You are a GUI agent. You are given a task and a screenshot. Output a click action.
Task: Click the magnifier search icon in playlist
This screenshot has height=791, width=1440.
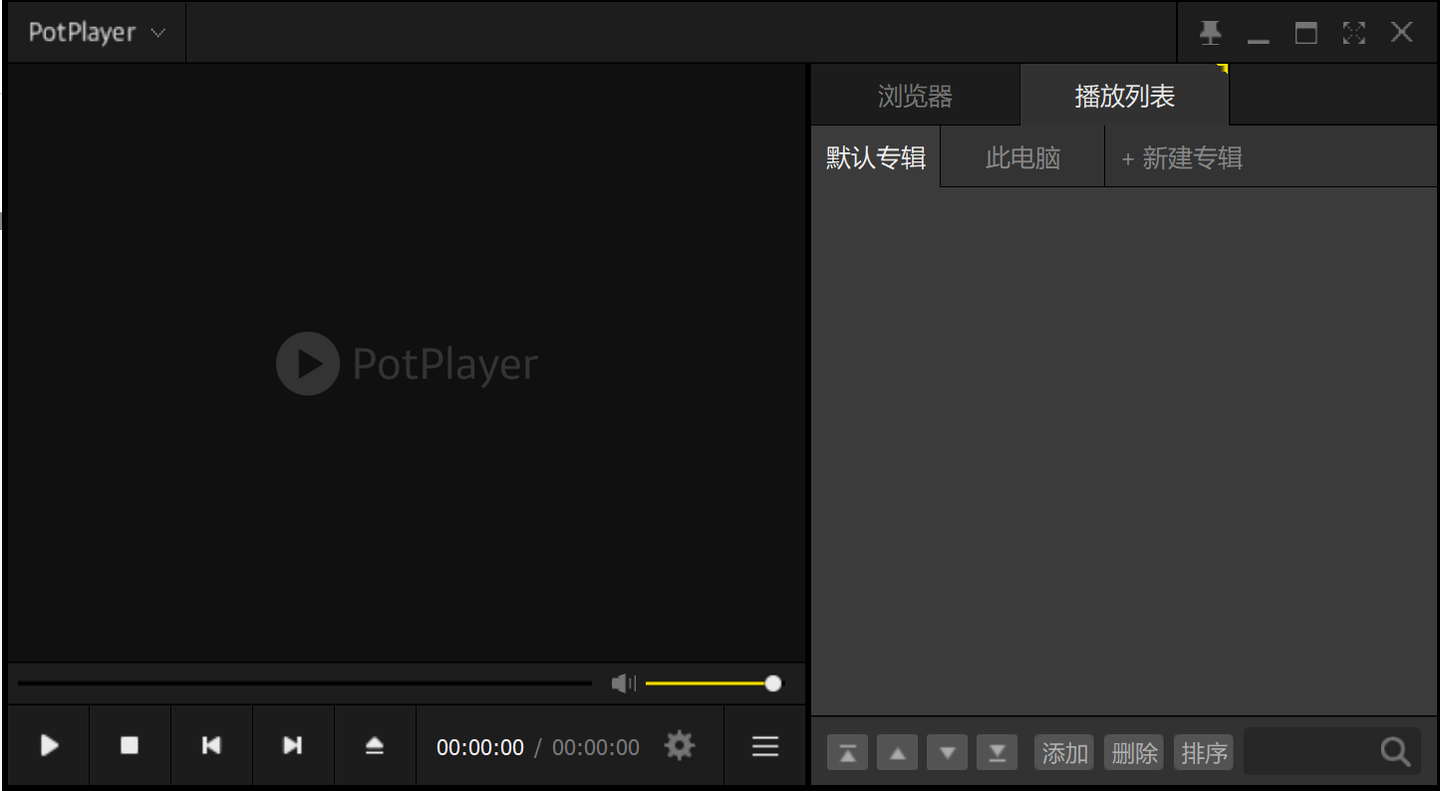[x=1396, y=752]
